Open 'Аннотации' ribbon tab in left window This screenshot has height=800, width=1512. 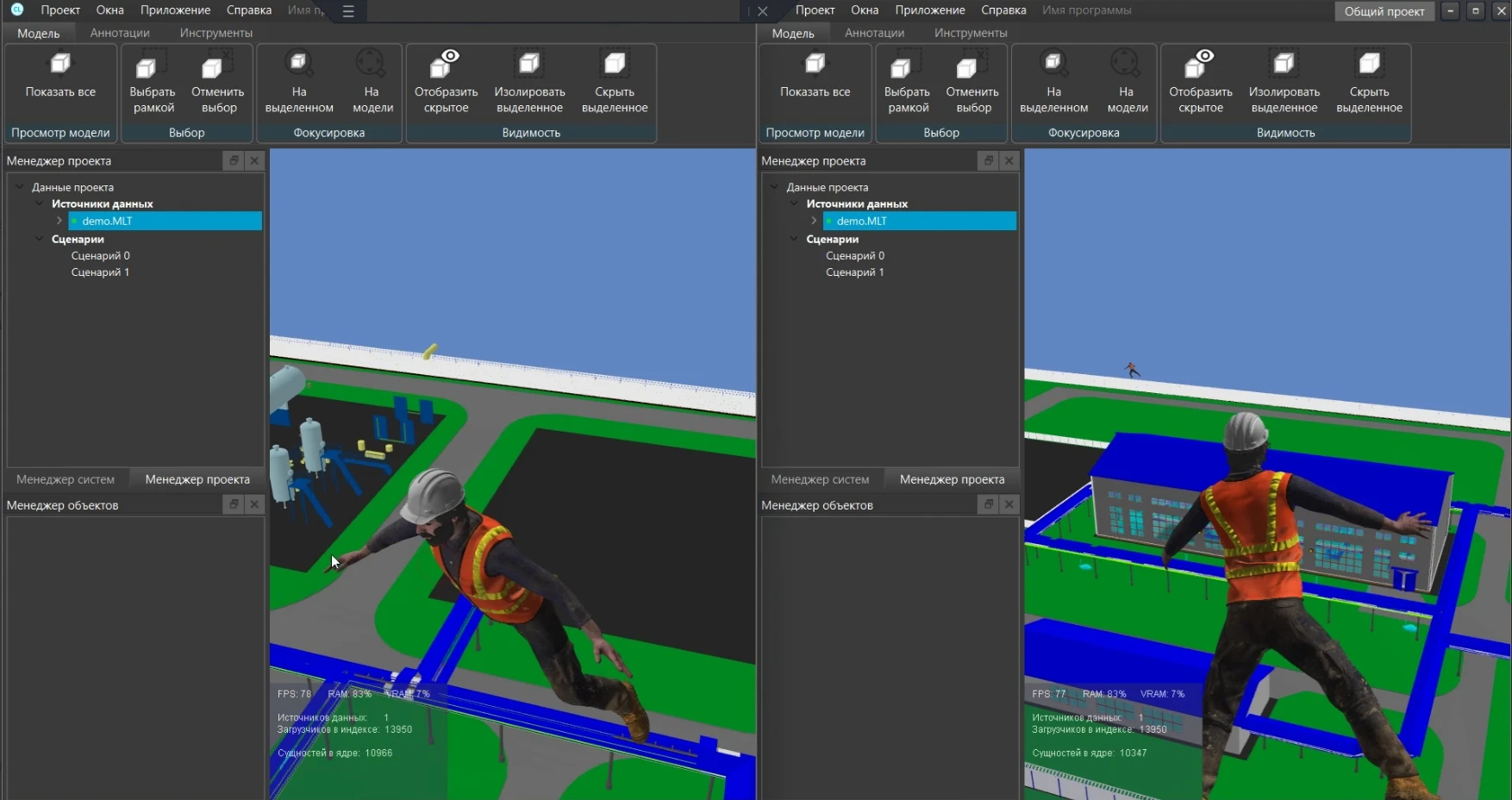click(120, 33)
